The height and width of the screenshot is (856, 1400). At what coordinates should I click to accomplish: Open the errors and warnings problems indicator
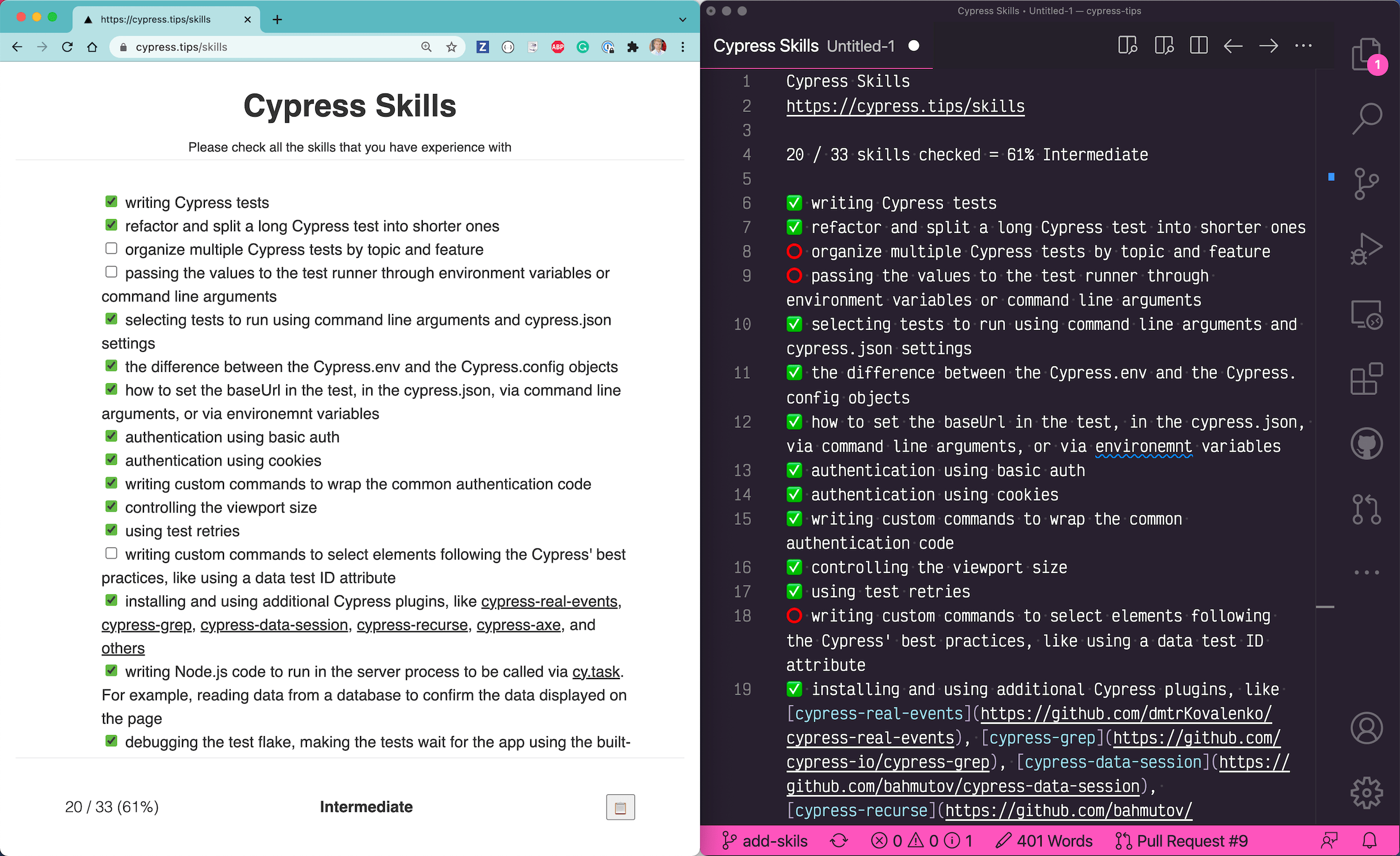point(922,841)
